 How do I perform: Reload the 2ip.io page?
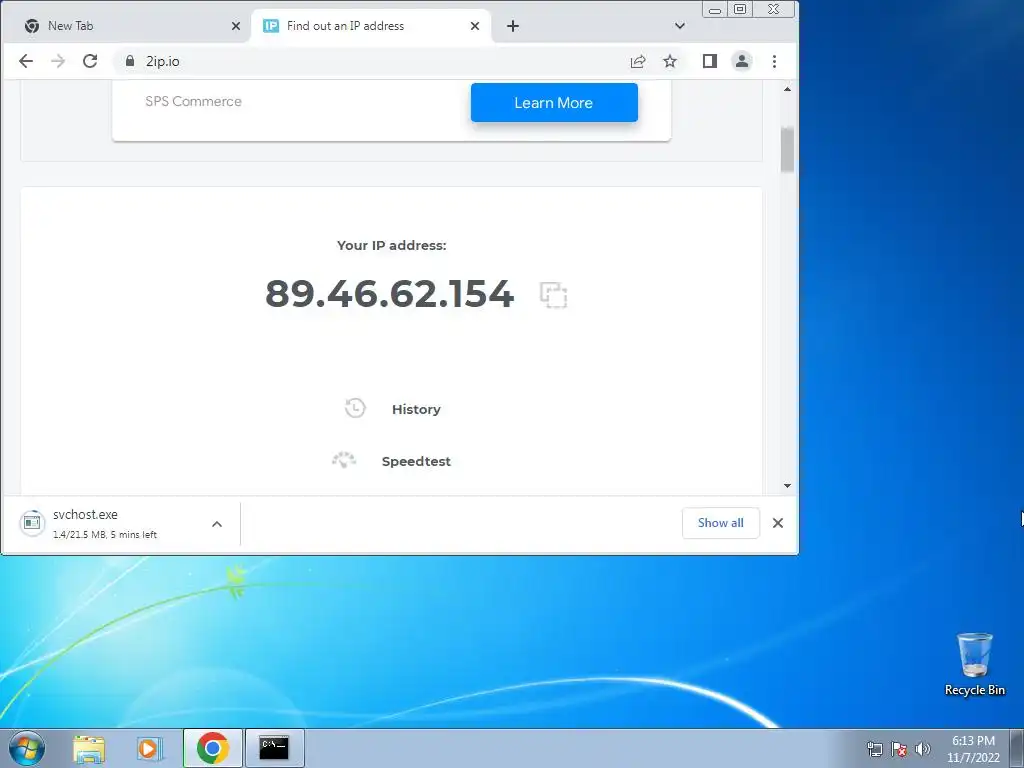[90, 61]
